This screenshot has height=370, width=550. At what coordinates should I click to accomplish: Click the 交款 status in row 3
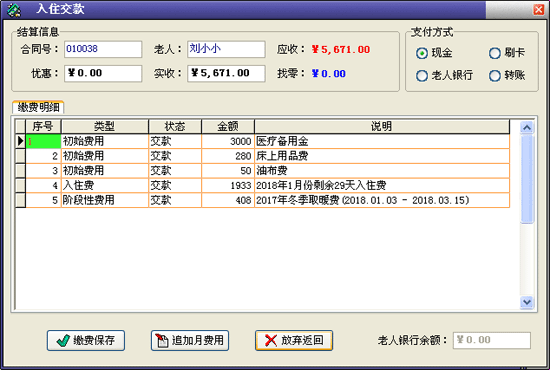[x=175, y=171]
